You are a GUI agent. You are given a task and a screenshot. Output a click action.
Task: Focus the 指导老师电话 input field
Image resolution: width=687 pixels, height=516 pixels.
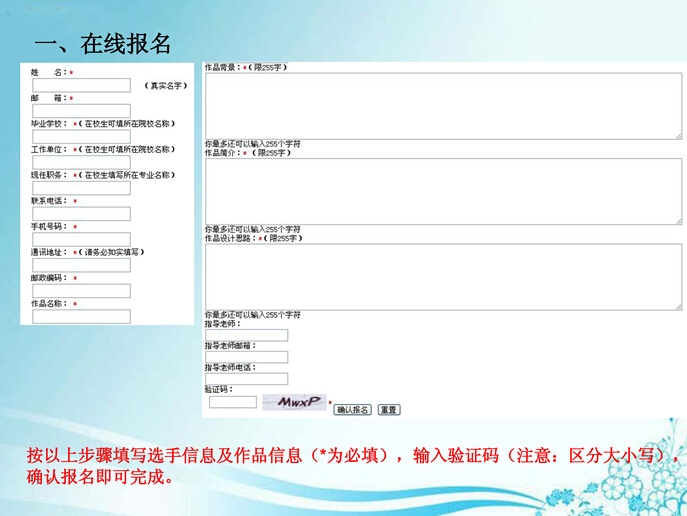[x=246, y=379]
